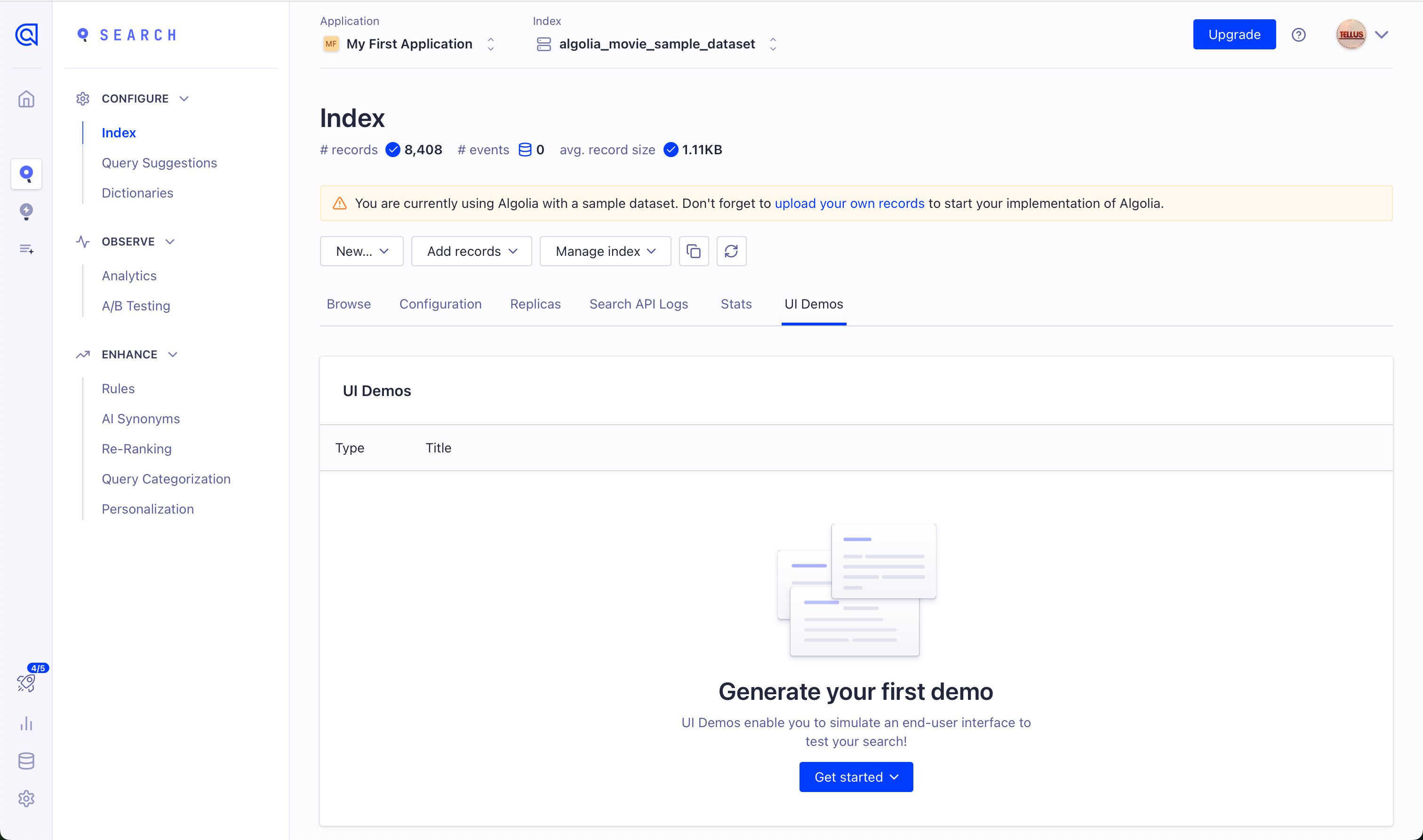The width and height of the screenshot is (1423, 840).
Task: Click the Upgrade button
Action: click(1234, 34)
